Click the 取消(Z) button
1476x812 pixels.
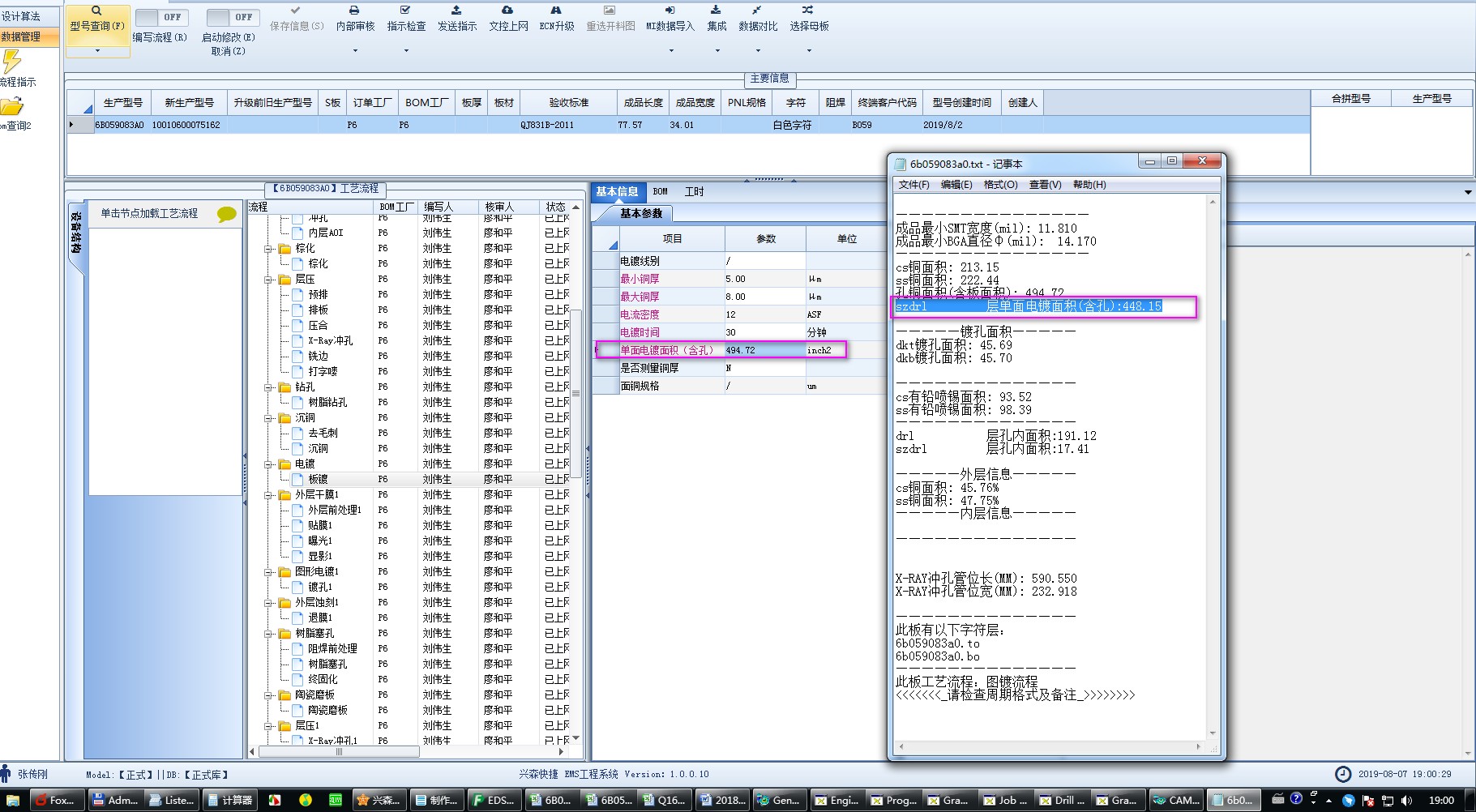pos(228,51)
